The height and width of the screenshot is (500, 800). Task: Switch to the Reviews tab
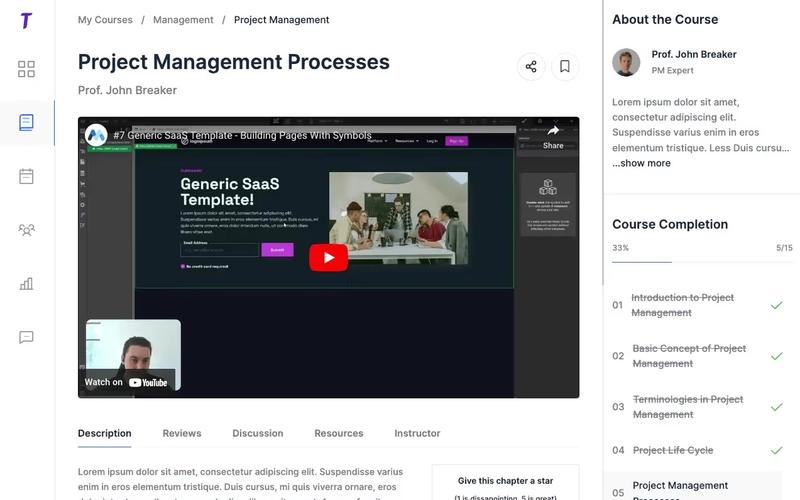point(182,433)
